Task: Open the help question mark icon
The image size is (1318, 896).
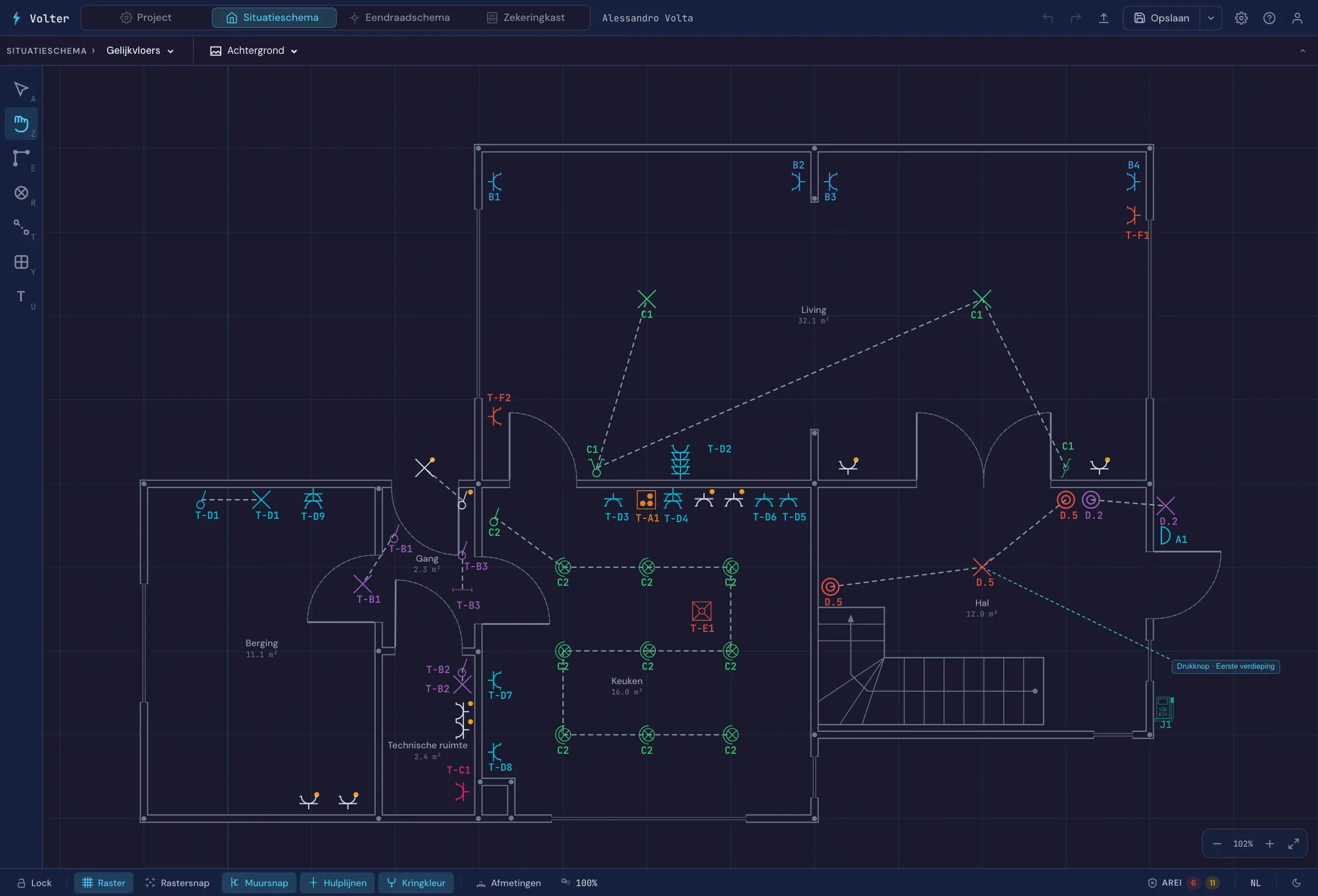Action: (1269, 18)
